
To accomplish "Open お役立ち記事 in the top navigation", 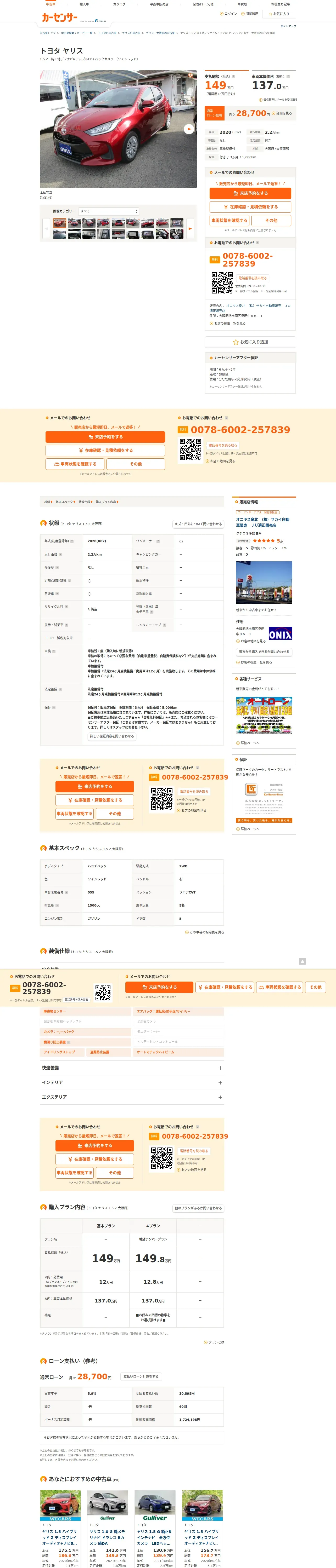I will coord(281,4).
